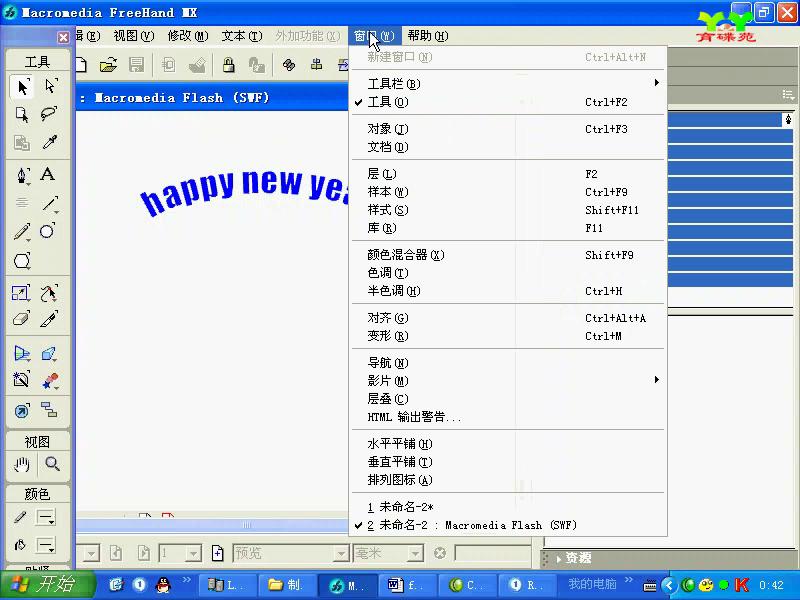Activate the Pen tool

pyautogui.click(x=22, y=175)
